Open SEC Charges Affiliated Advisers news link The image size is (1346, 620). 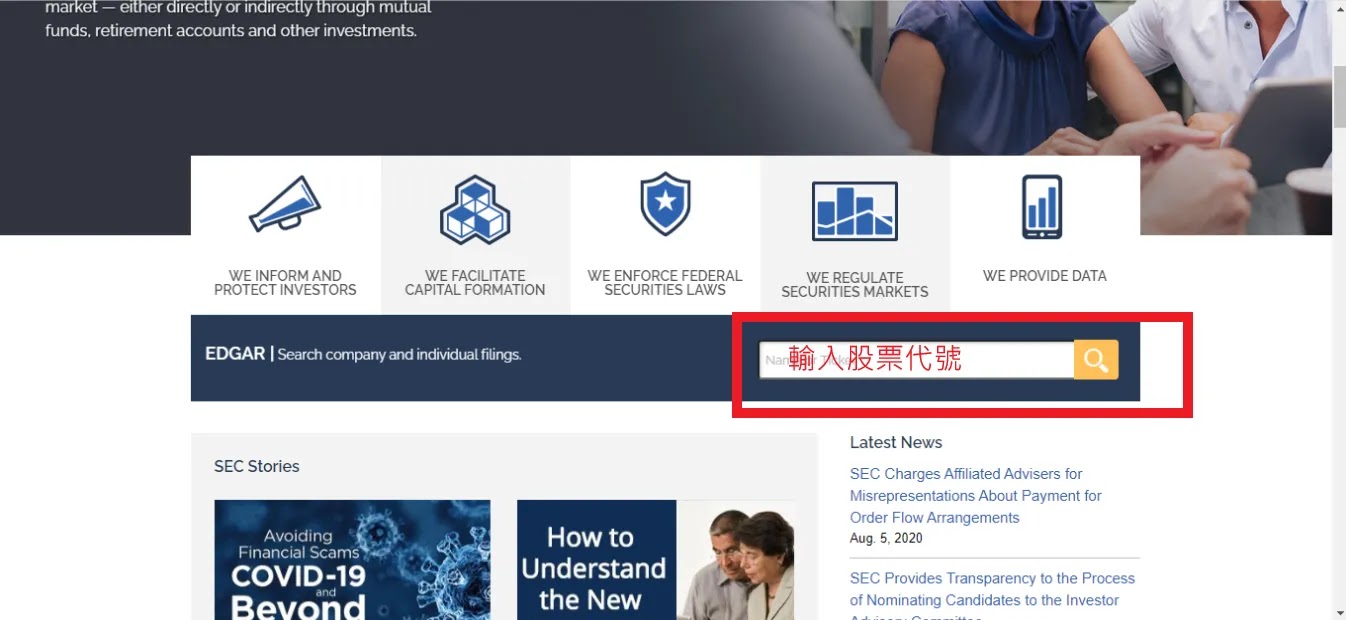click(976, 496)
